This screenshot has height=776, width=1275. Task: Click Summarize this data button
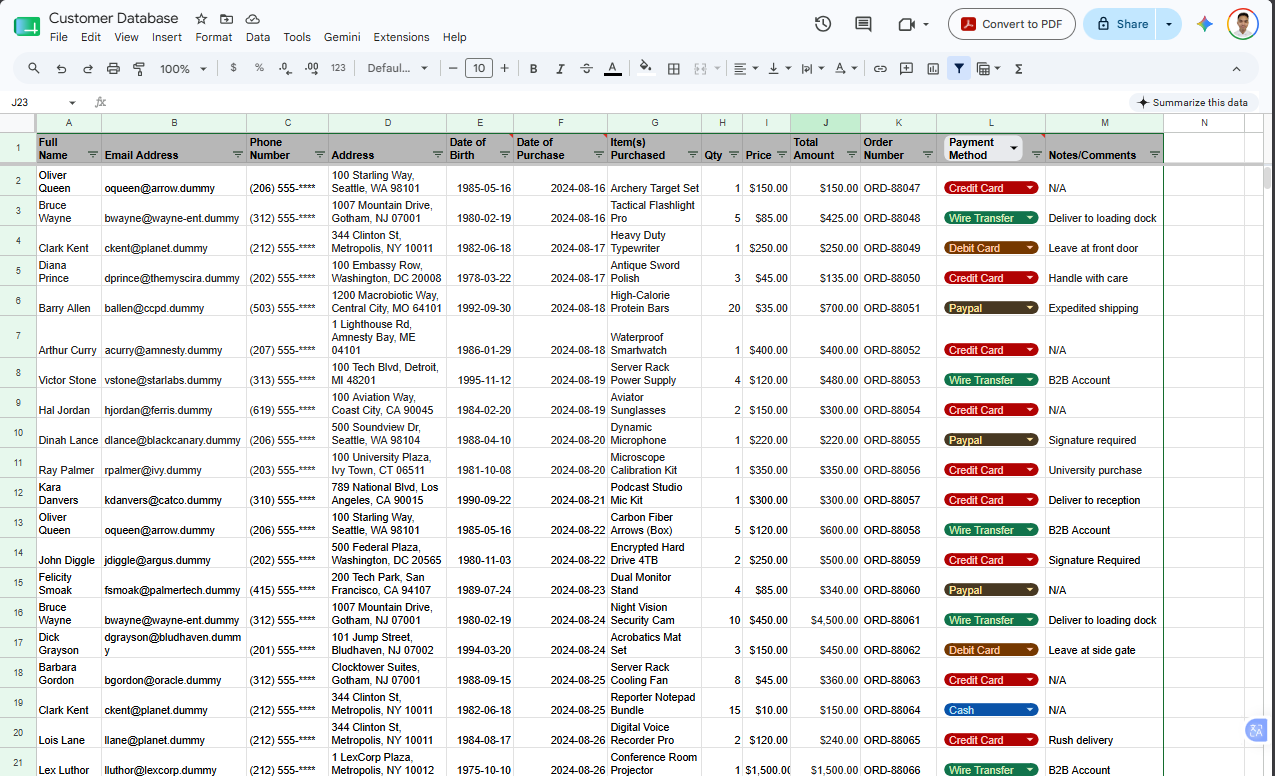1192,102
